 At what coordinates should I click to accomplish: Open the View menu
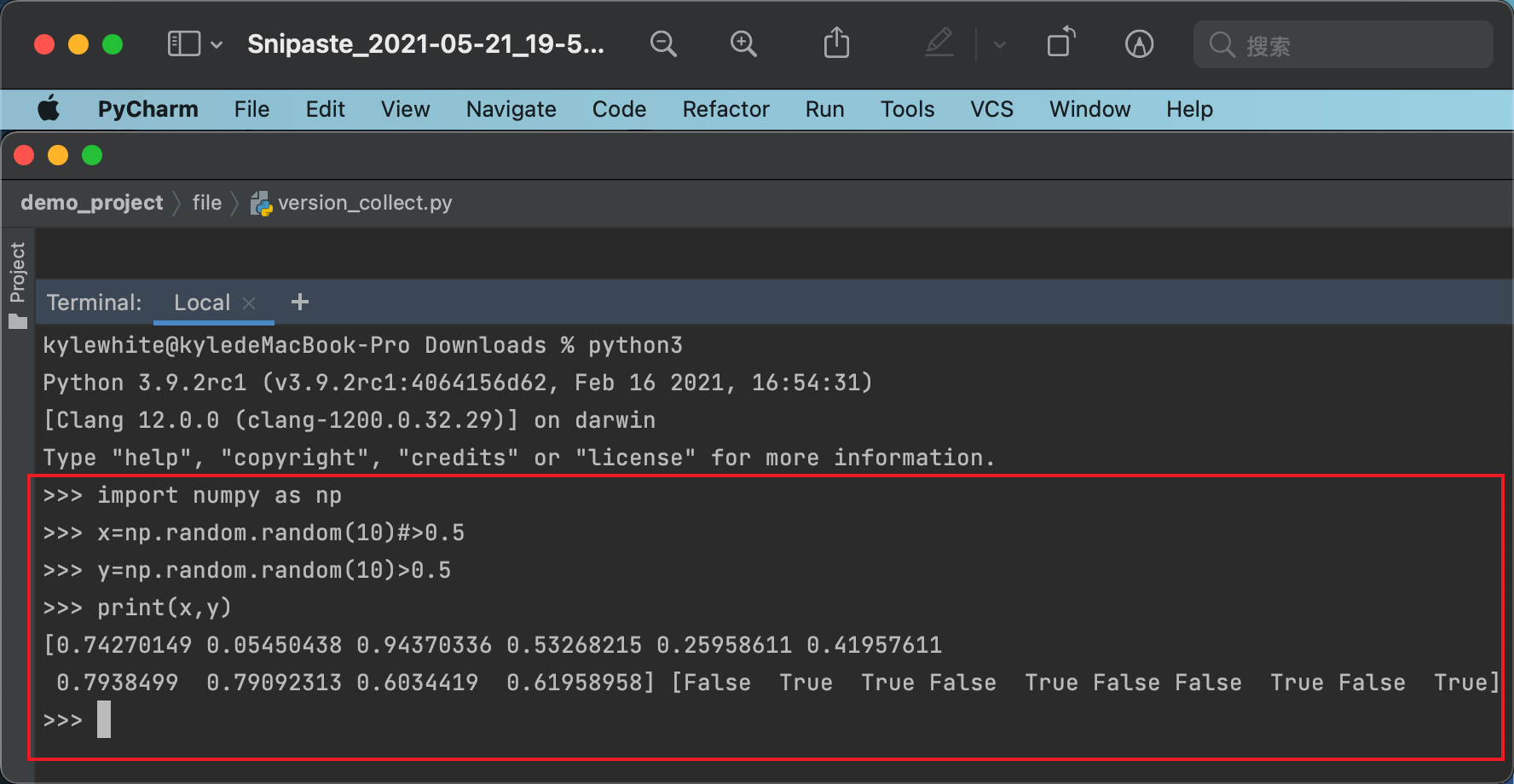[406, 109]
